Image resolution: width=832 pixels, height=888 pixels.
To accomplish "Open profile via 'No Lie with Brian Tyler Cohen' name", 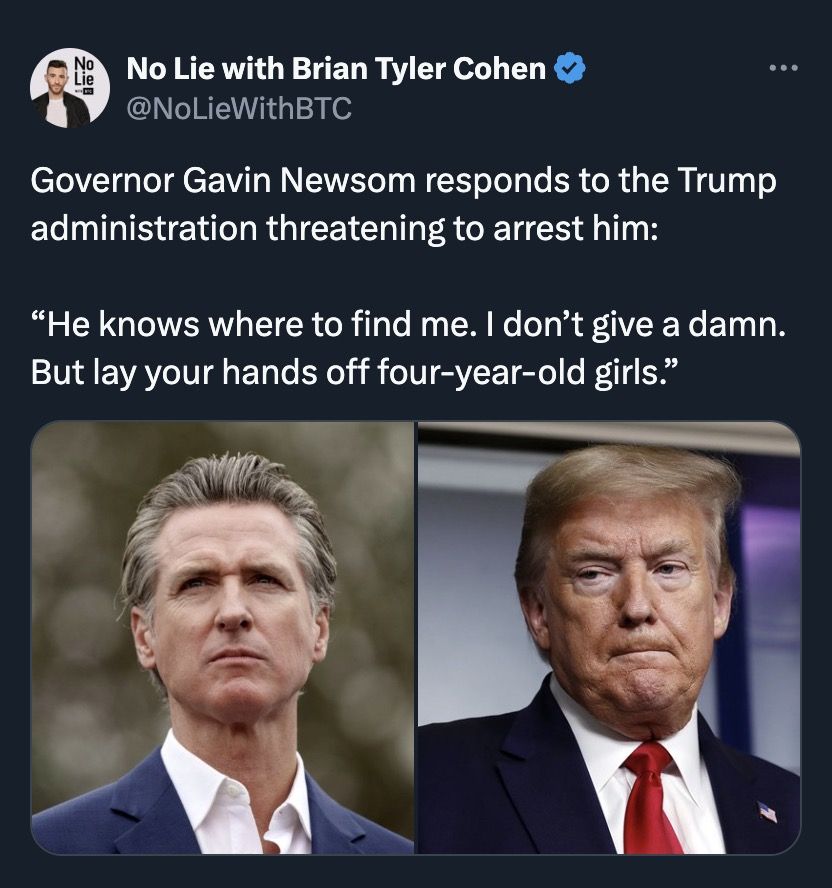I will [336, 69].
